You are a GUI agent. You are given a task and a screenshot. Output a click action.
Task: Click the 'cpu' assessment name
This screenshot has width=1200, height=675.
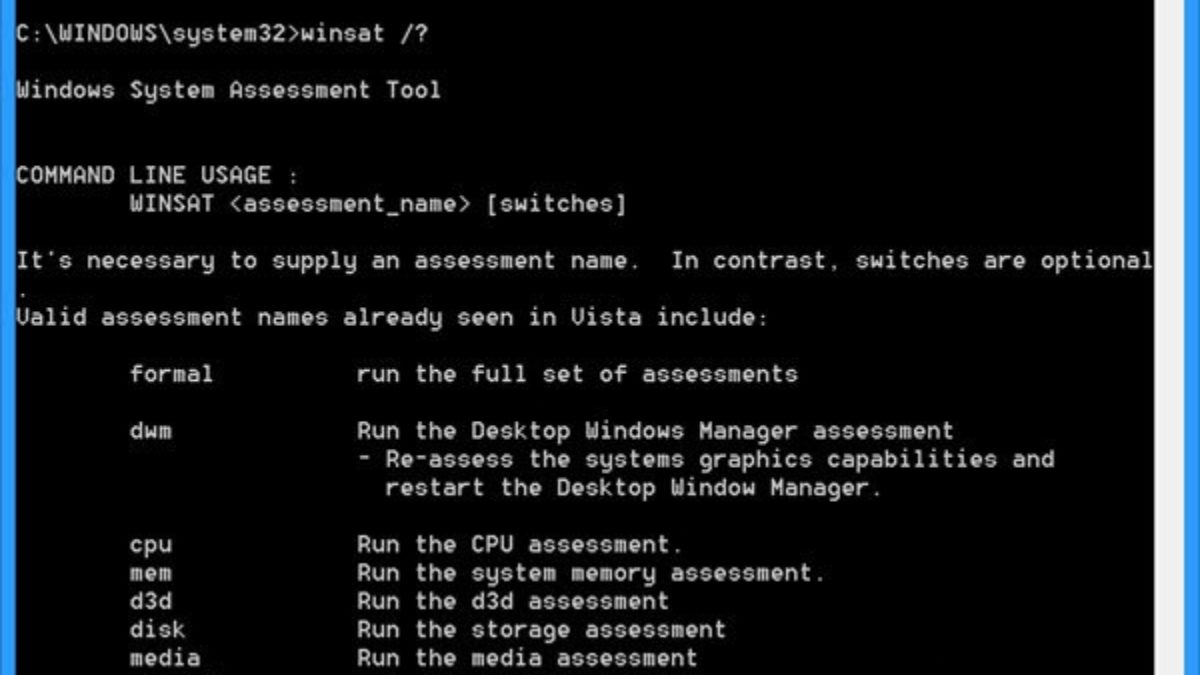(x=150, y=545)
